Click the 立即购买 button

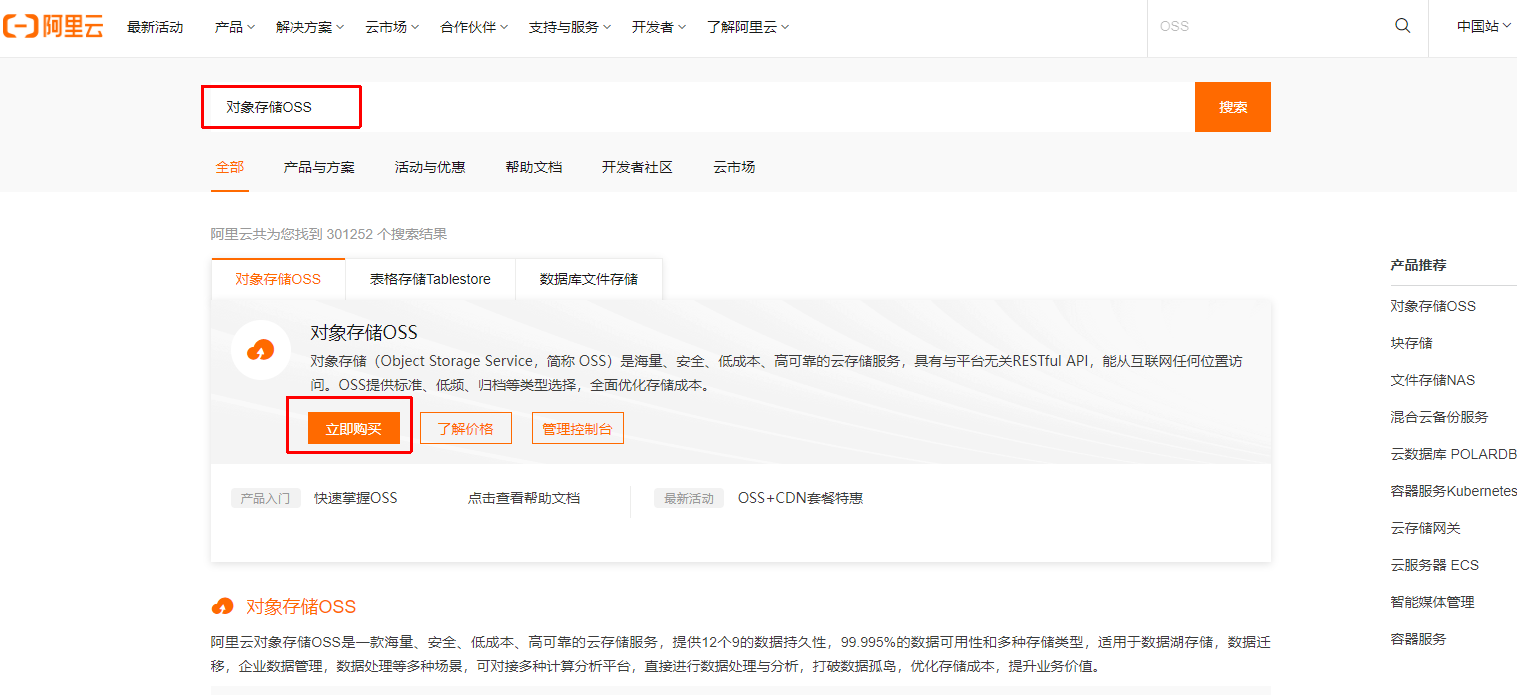[x=354, y=429]
